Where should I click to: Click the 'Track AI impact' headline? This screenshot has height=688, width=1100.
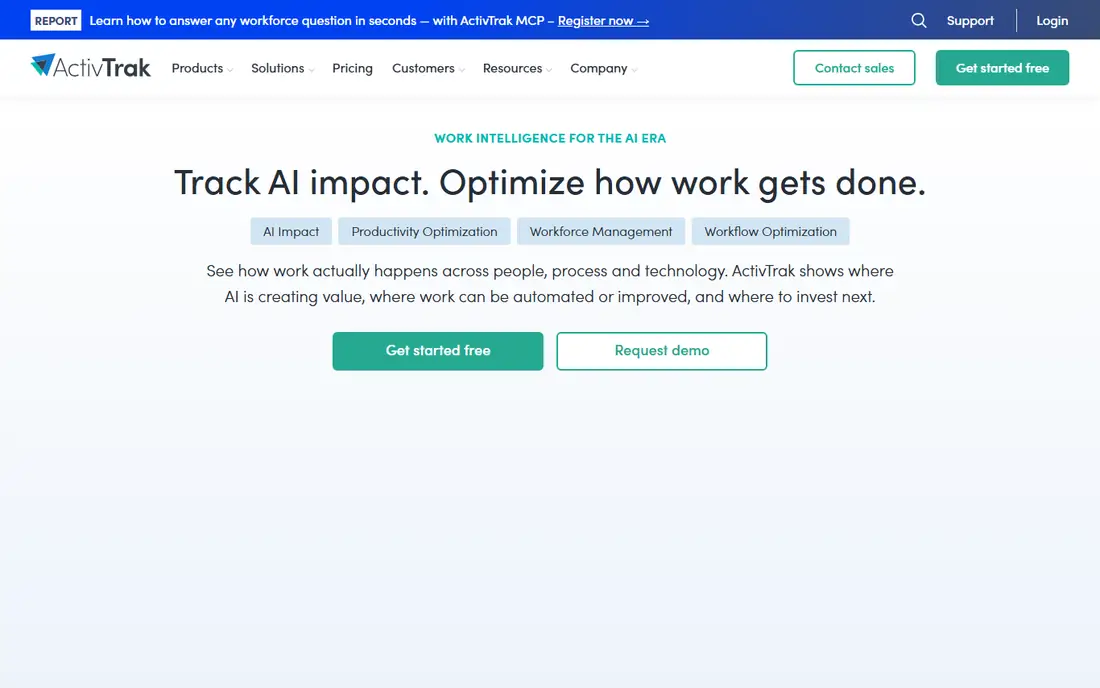[x=550, y=183]
